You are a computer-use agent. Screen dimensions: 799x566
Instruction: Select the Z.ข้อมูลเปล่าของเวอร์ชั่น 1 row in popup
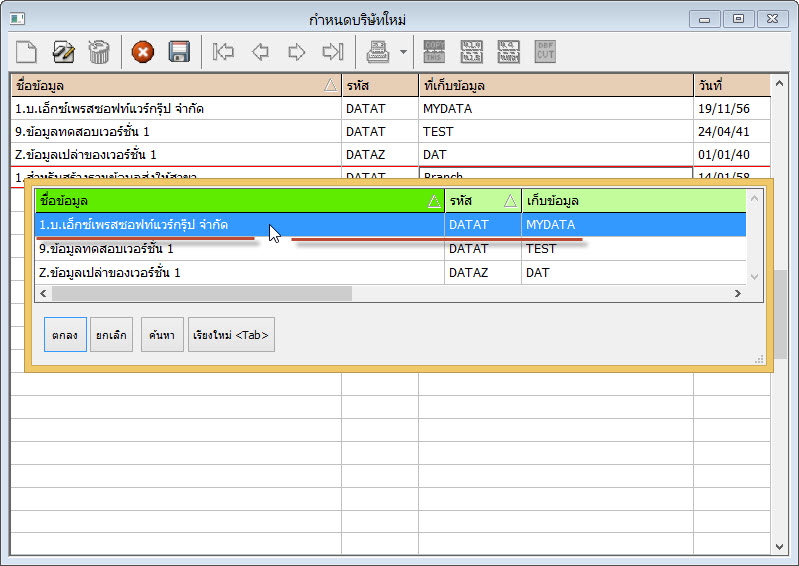(239, 273)
